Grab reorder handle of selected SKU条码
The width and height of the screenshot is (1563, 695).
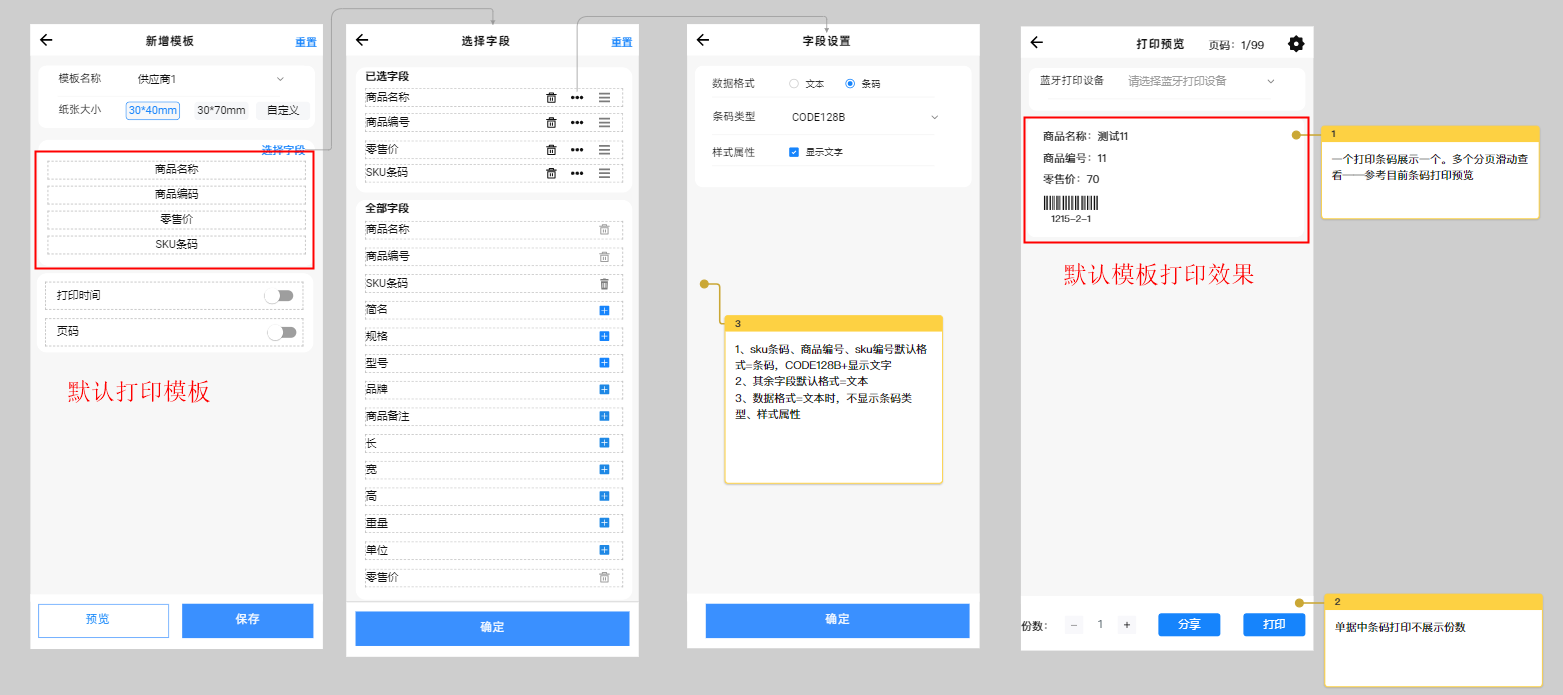604,173
